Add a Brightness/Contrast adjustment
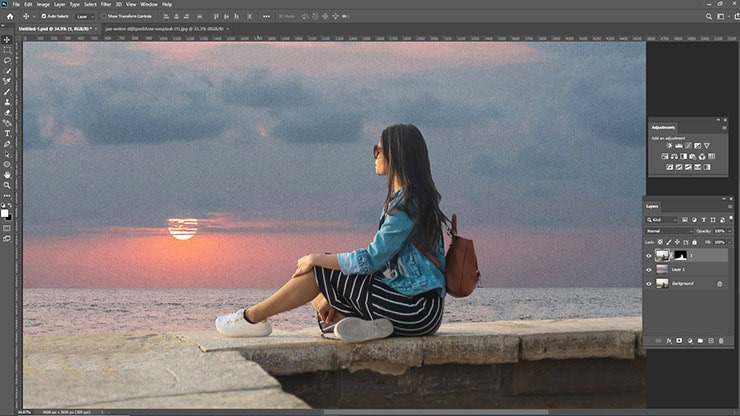740x416 pixels. pyautogui.click(x=669, y=145)
